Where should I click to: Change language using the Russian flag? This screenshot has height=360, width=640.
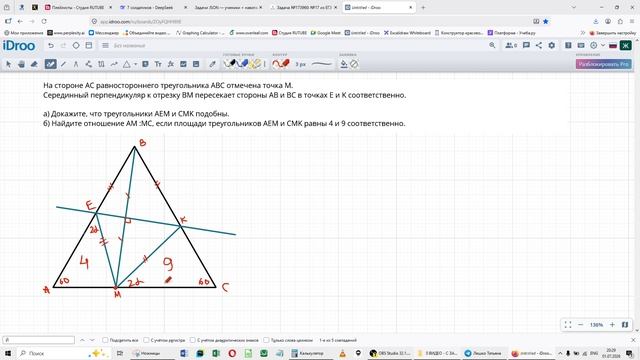613,46
